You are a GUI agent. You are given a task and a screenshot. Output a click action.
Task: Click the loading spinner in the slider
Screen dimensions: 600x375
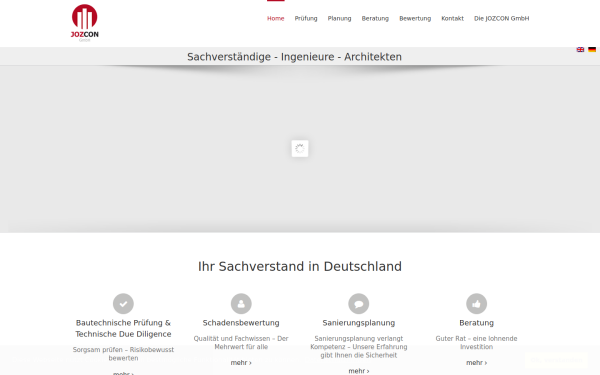(300, 148)
